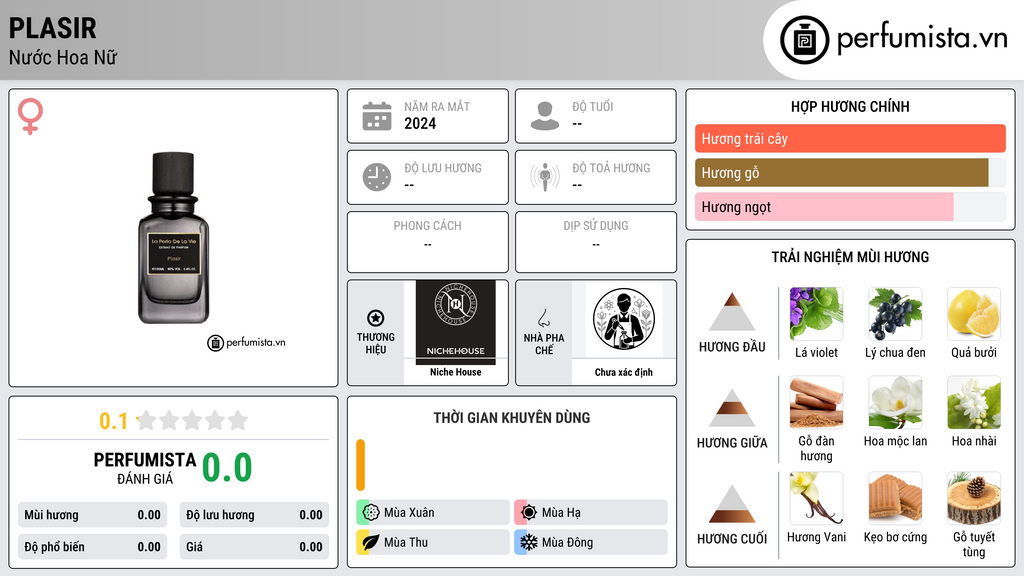Click the Hương trái cây accord bar
1024x576 pixels.
coord(850,138)
